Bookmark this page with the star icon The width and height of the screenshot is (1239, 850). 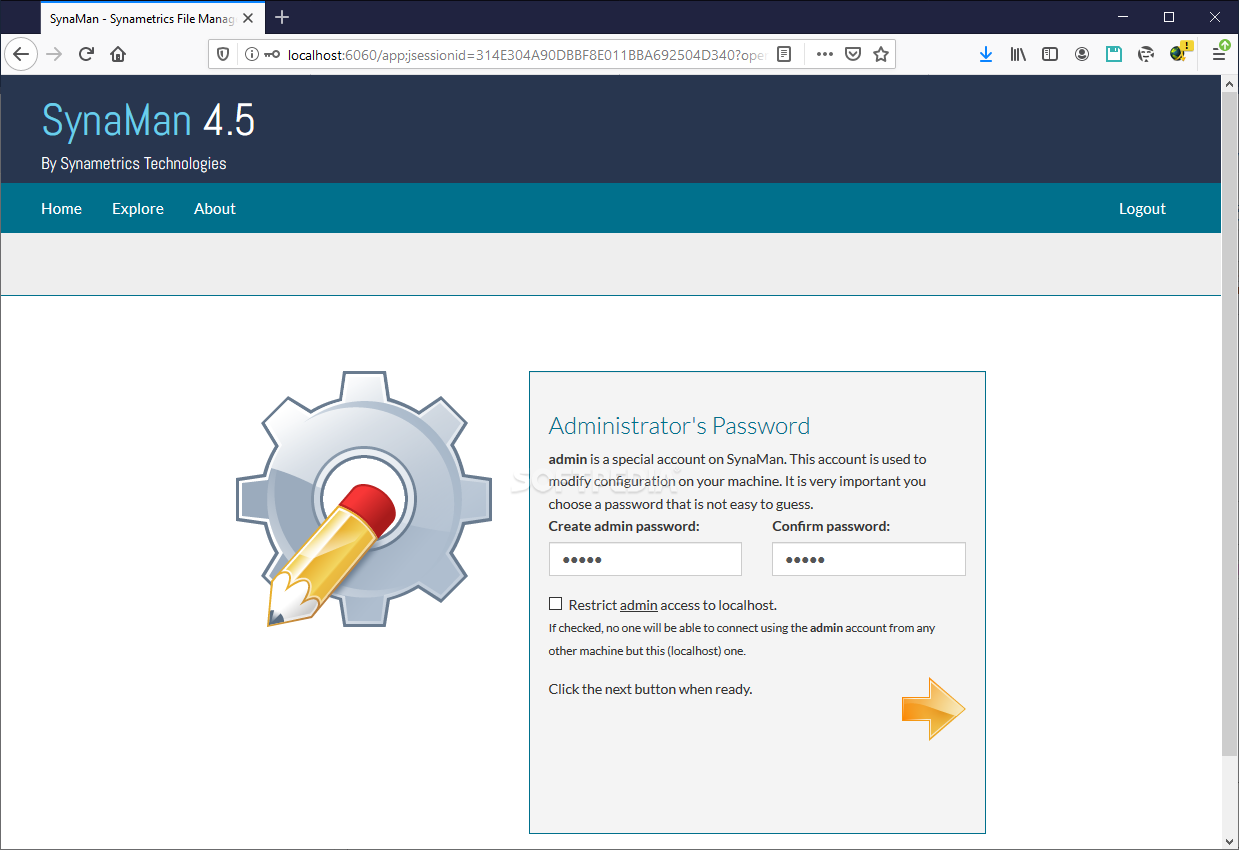coord(881,54)
